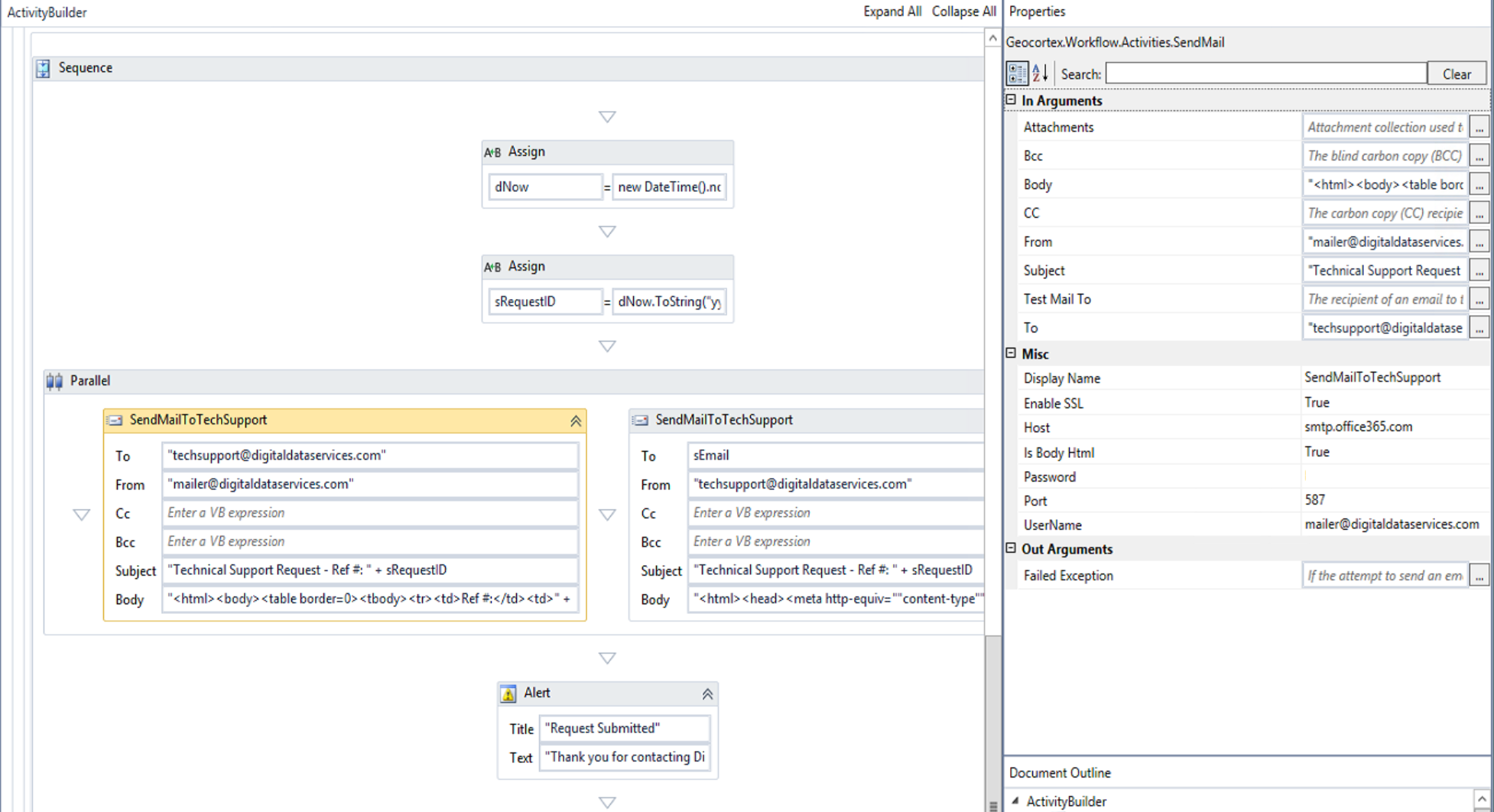Edit Subject field of highlighted SendMail activity
This screenshot has height=812, width=1494.
[370, 570]
